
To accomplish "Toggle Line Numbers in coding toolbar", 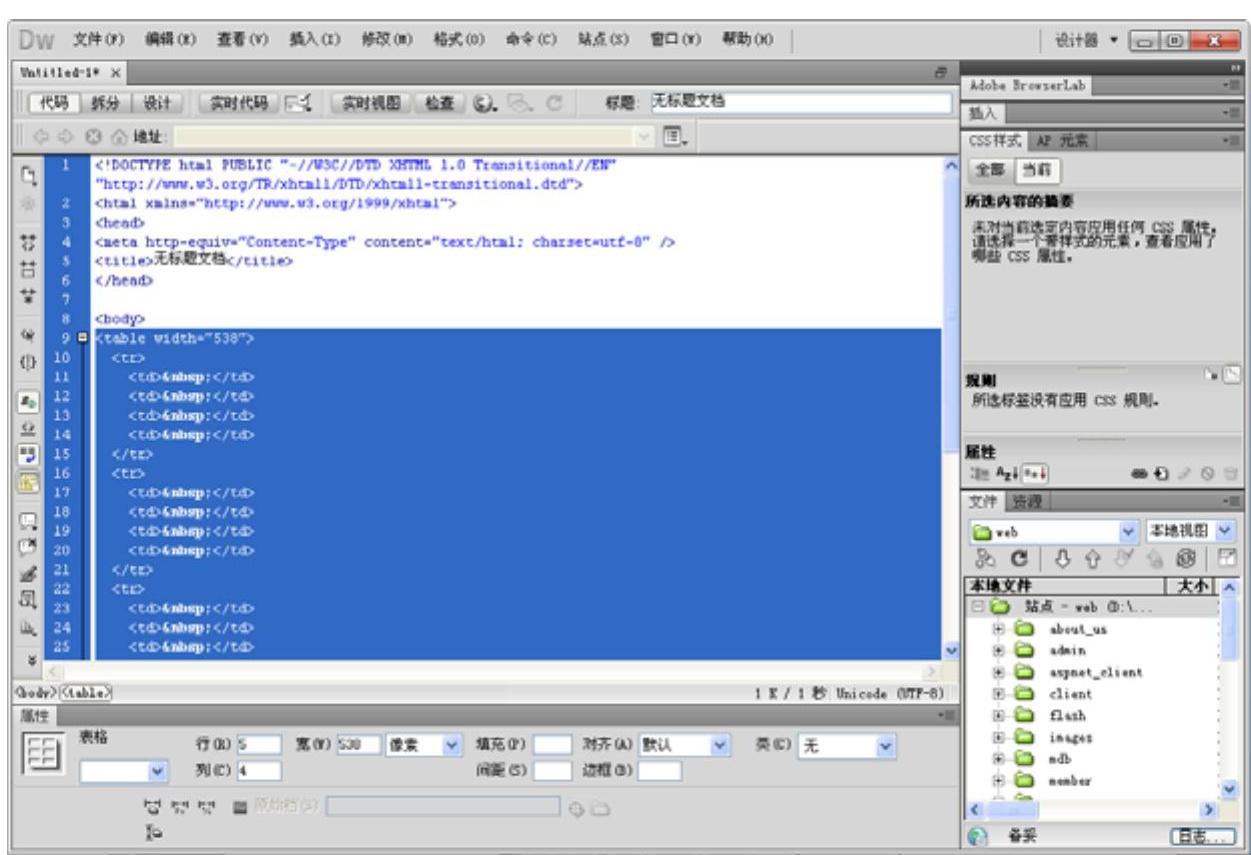I will [28, 401].
